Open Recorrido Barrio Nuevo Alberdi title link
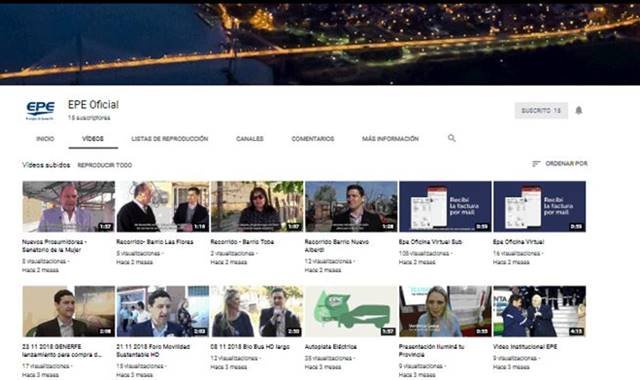 click(337, 246)
